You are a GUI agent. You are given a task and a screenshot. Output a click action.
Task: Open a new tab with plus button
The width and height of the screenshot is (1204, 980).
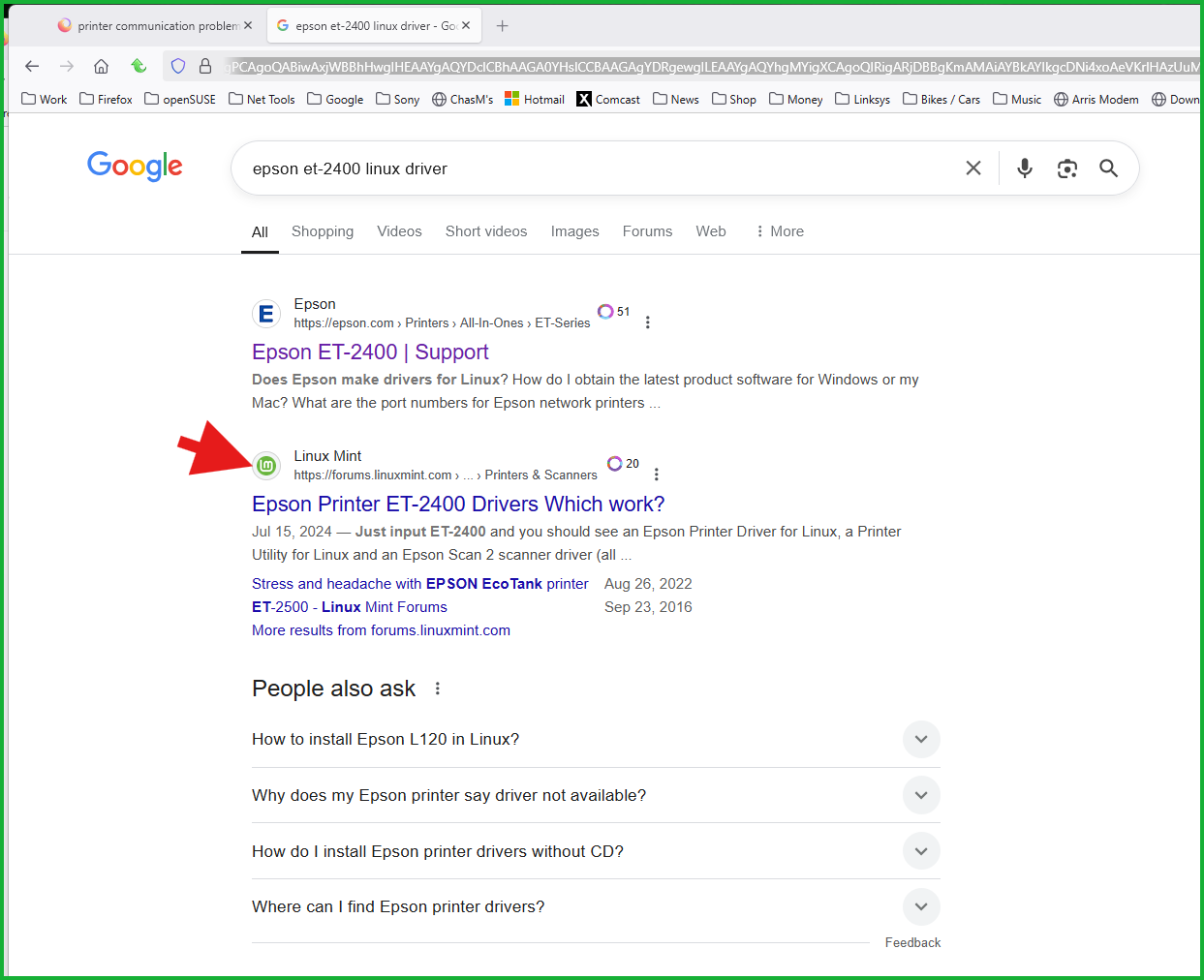click(x=502, y=26)
